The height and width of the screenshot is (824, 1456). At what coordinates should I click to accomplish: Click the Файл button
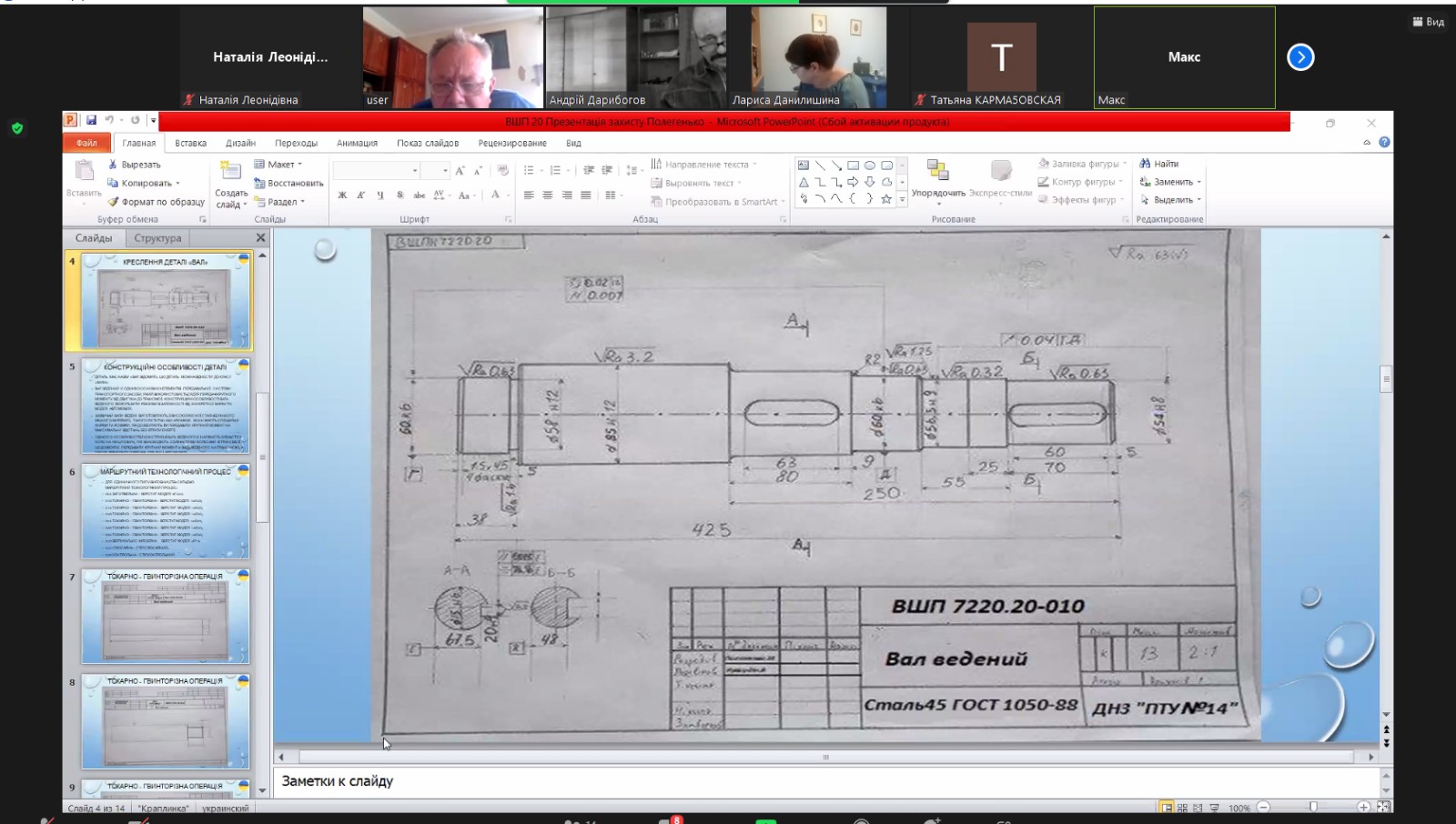point(86,143)
